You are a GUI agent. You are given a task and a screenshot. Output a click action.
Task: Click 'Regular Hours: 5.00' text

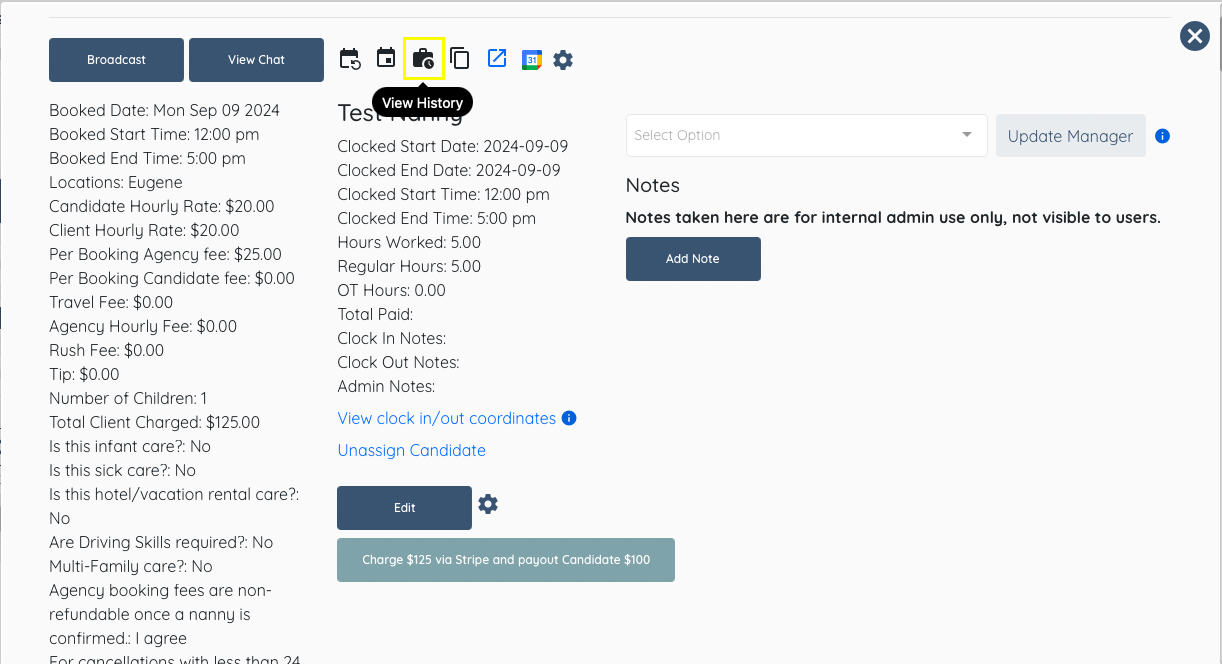409,266
